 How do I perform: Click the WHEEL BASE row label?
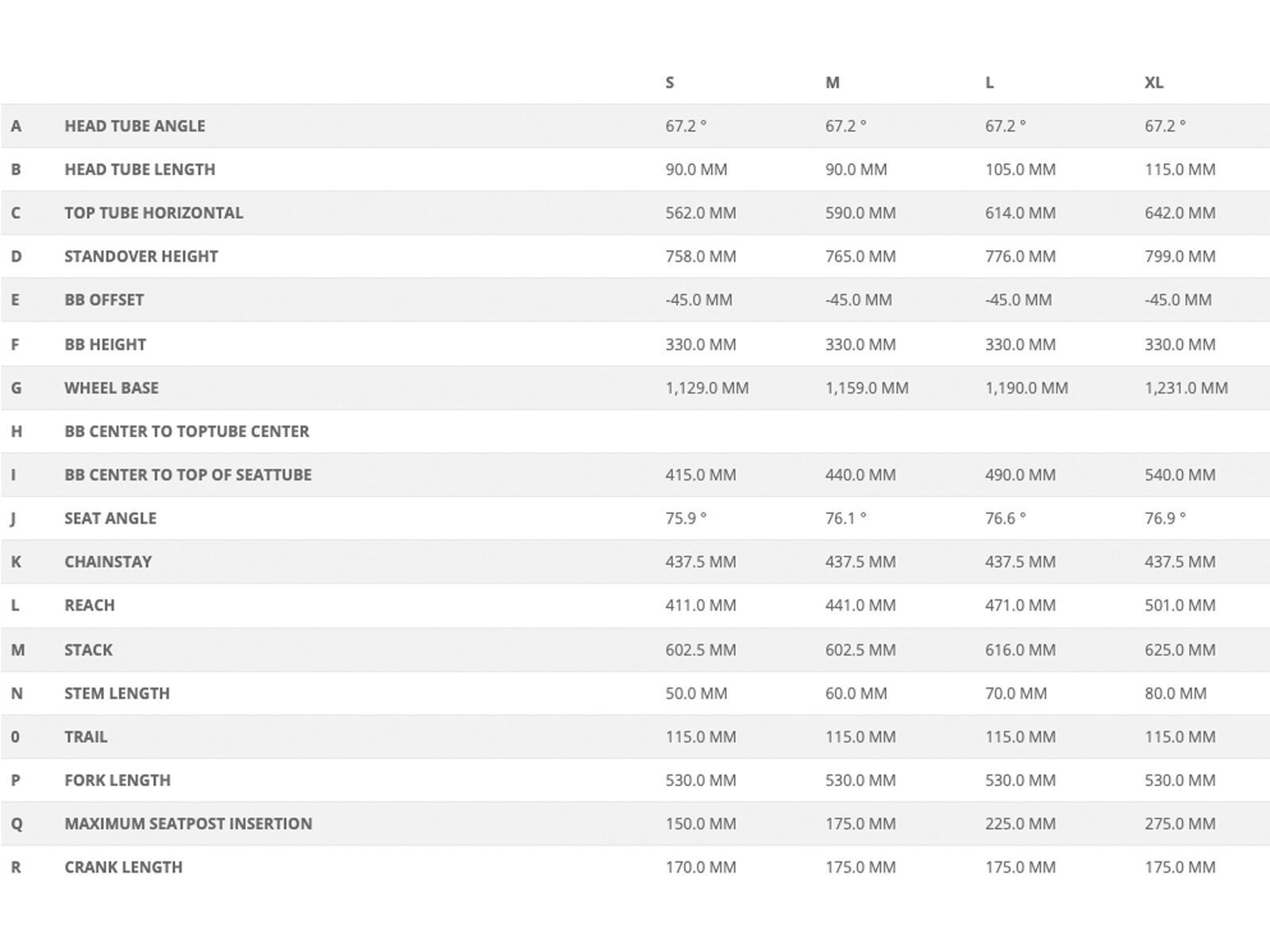(x=111, y=388)
